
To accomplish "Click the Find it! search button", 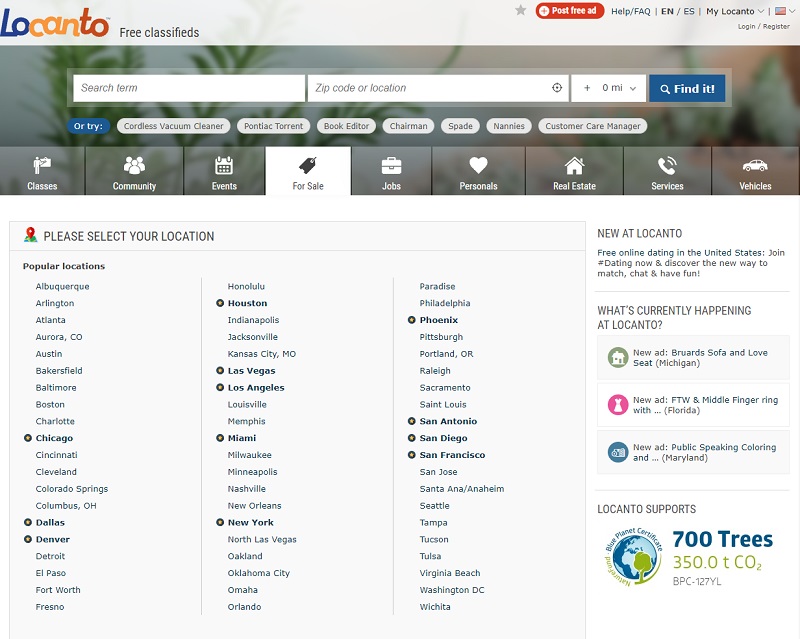I will coord(687,88).
